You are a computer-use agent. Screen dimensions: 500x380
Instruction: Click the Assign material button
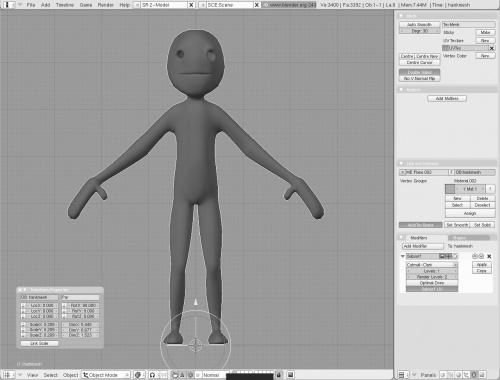click(x=470, y=213)
